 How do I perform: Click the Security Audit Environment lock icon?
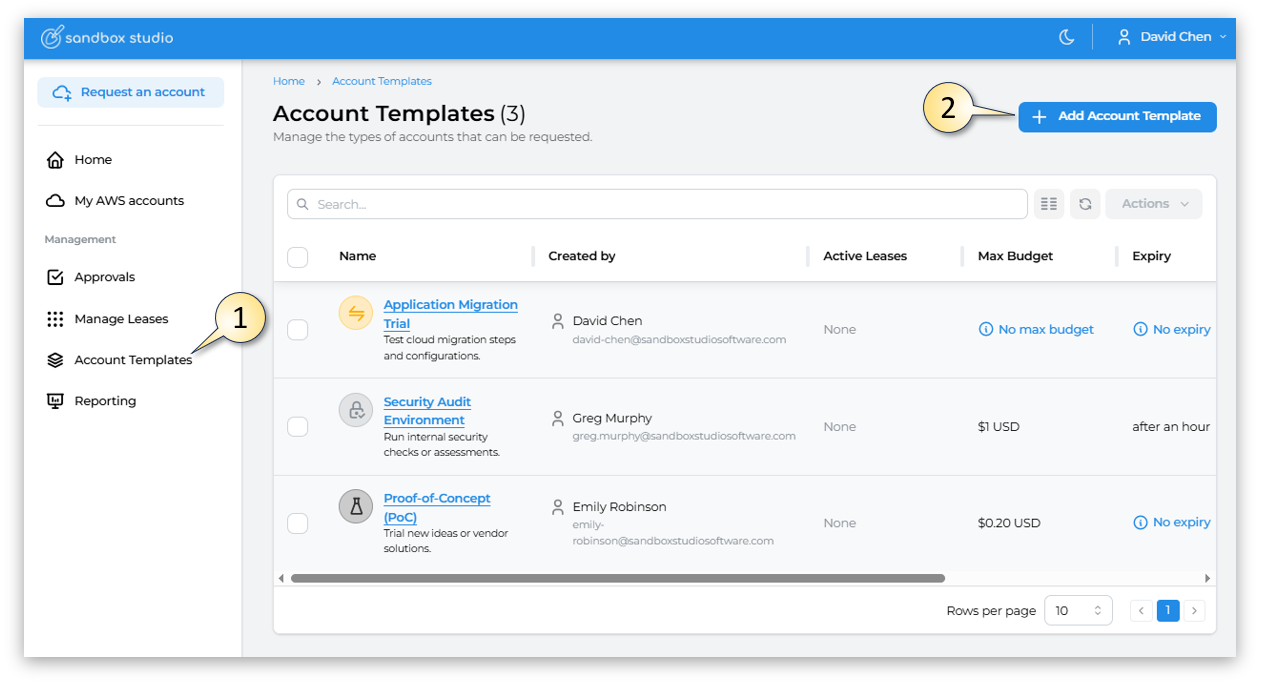(x=356, y=410)
